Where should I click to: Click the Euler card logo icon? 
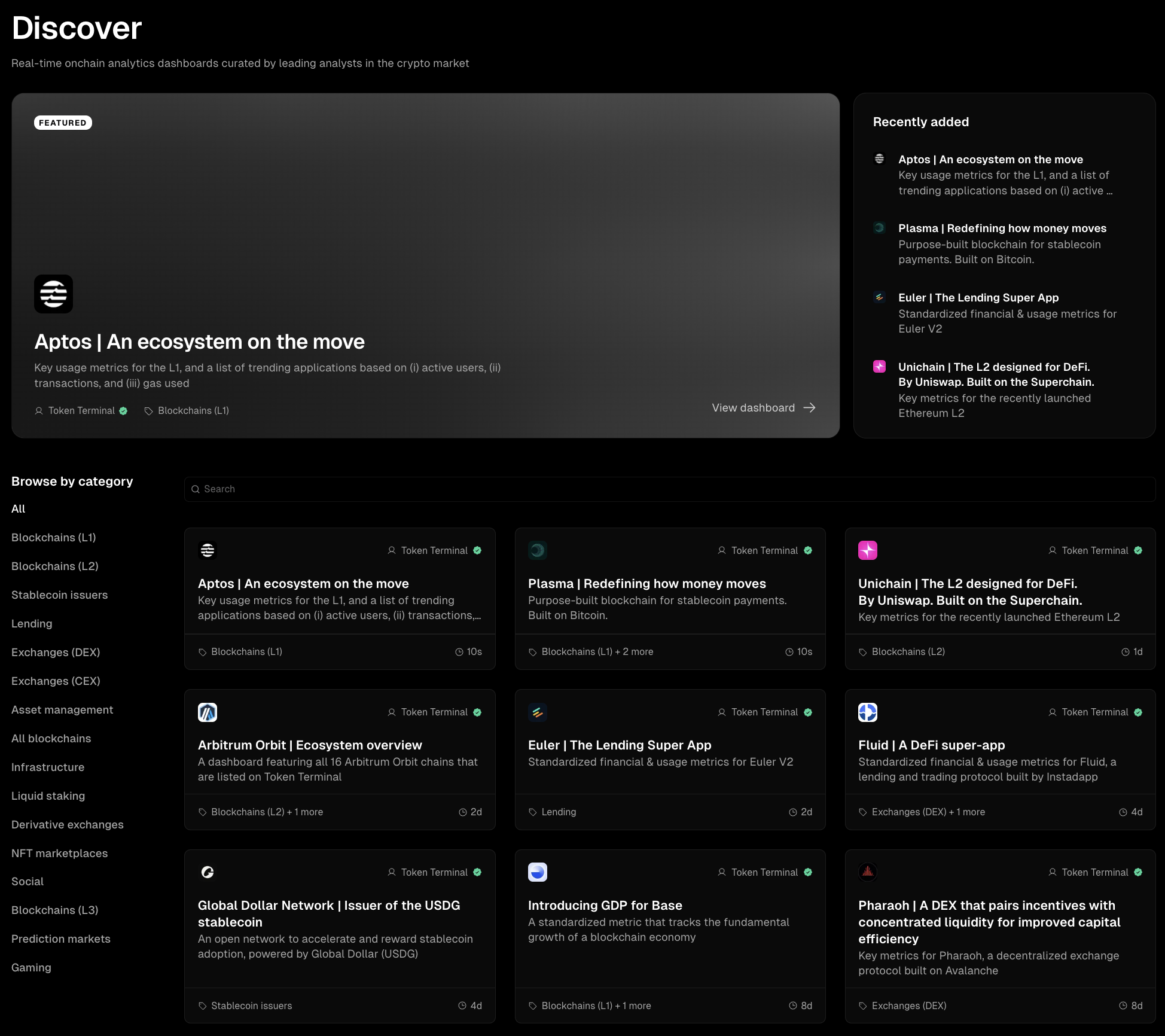[x=538, y=712]
